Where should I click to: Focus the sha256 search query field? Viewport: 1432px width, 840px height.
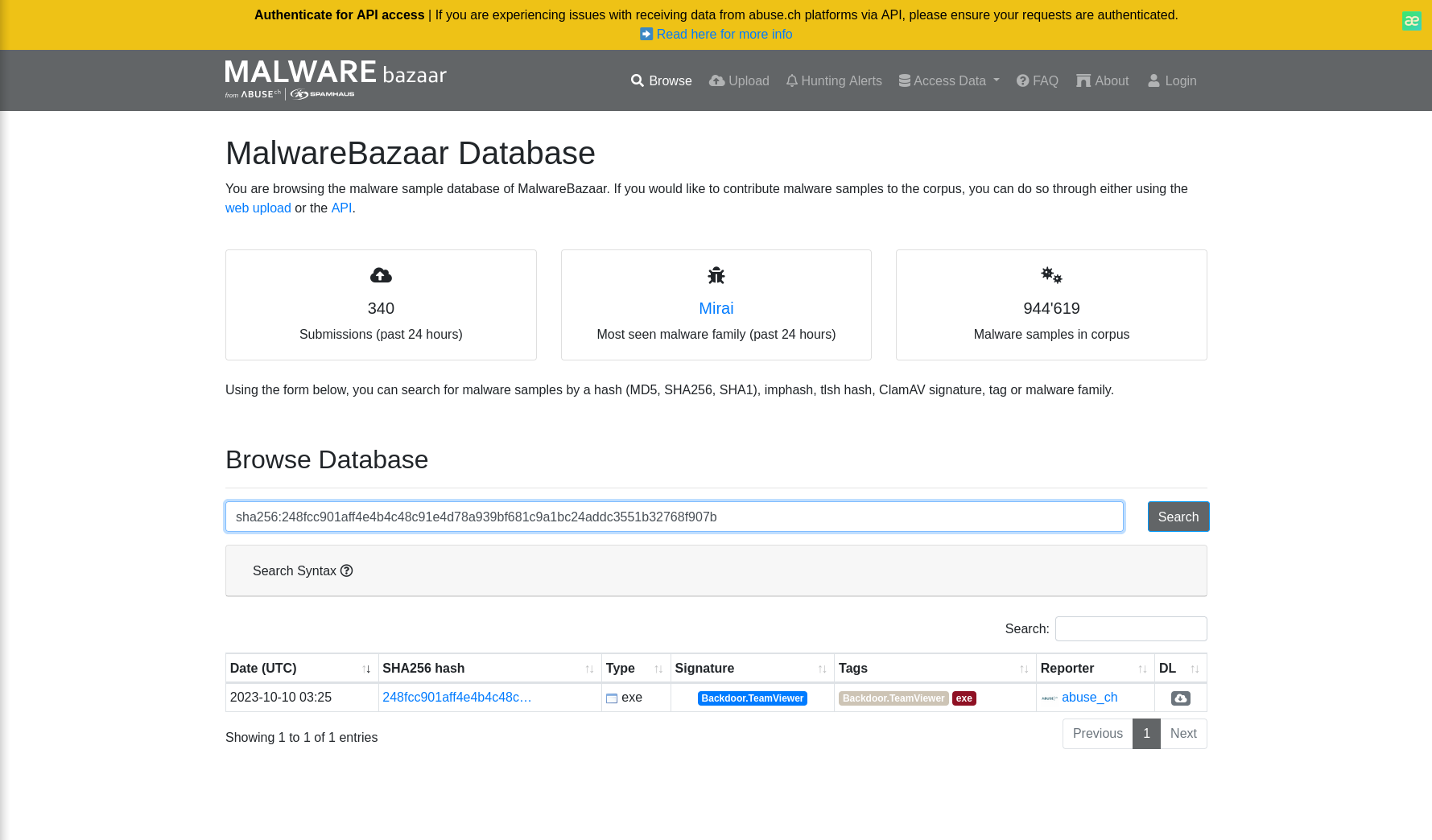click(x=675, y=517)
